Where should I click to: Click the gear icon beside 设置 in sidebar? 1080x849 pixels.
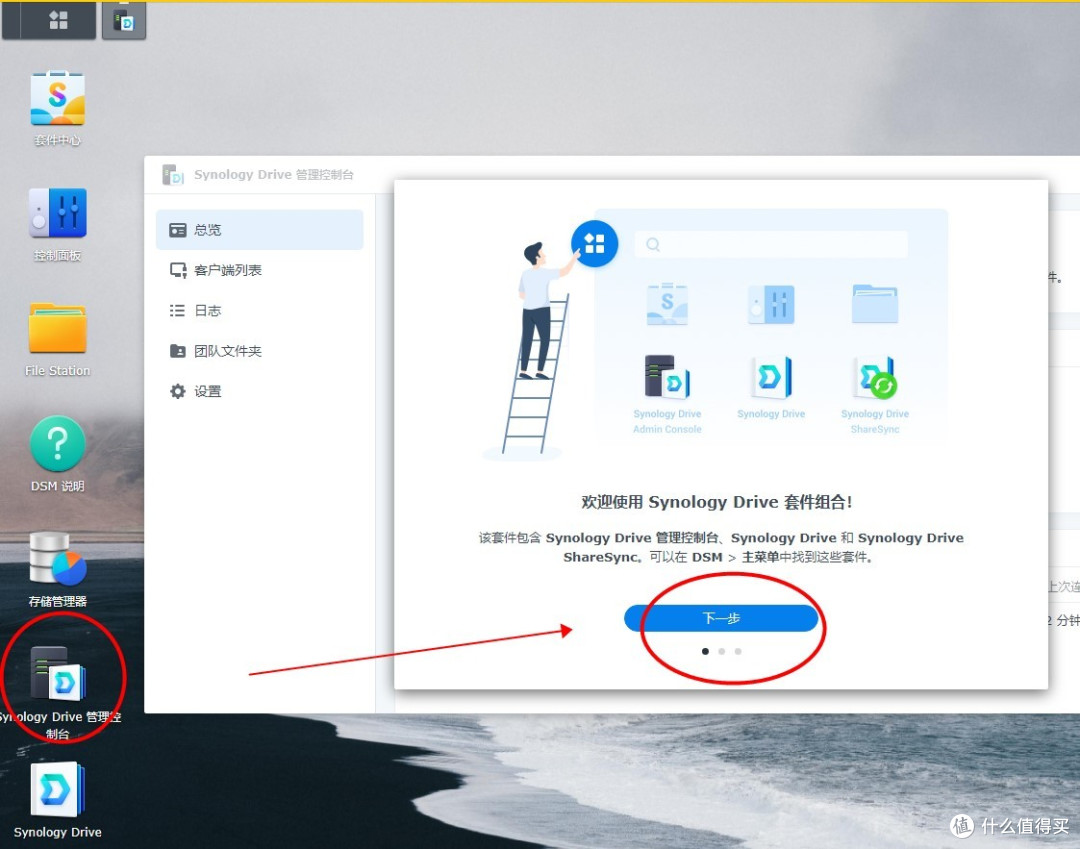click(x=177, y=391)
